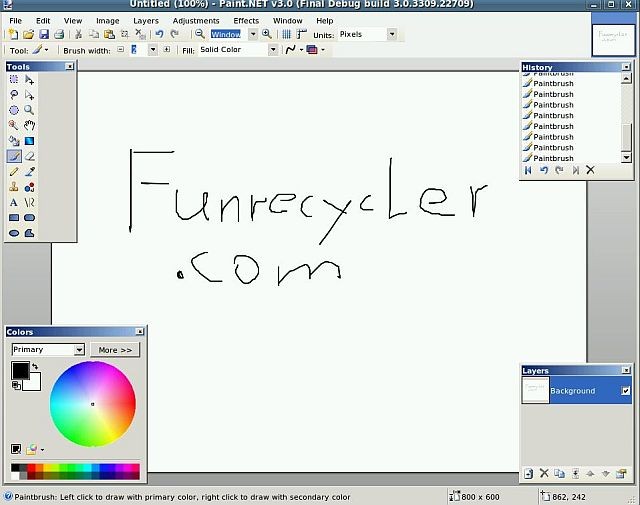Viewport: 640px width, 505px height.
Task: Select the Text tool
Action: coord(14,202)
